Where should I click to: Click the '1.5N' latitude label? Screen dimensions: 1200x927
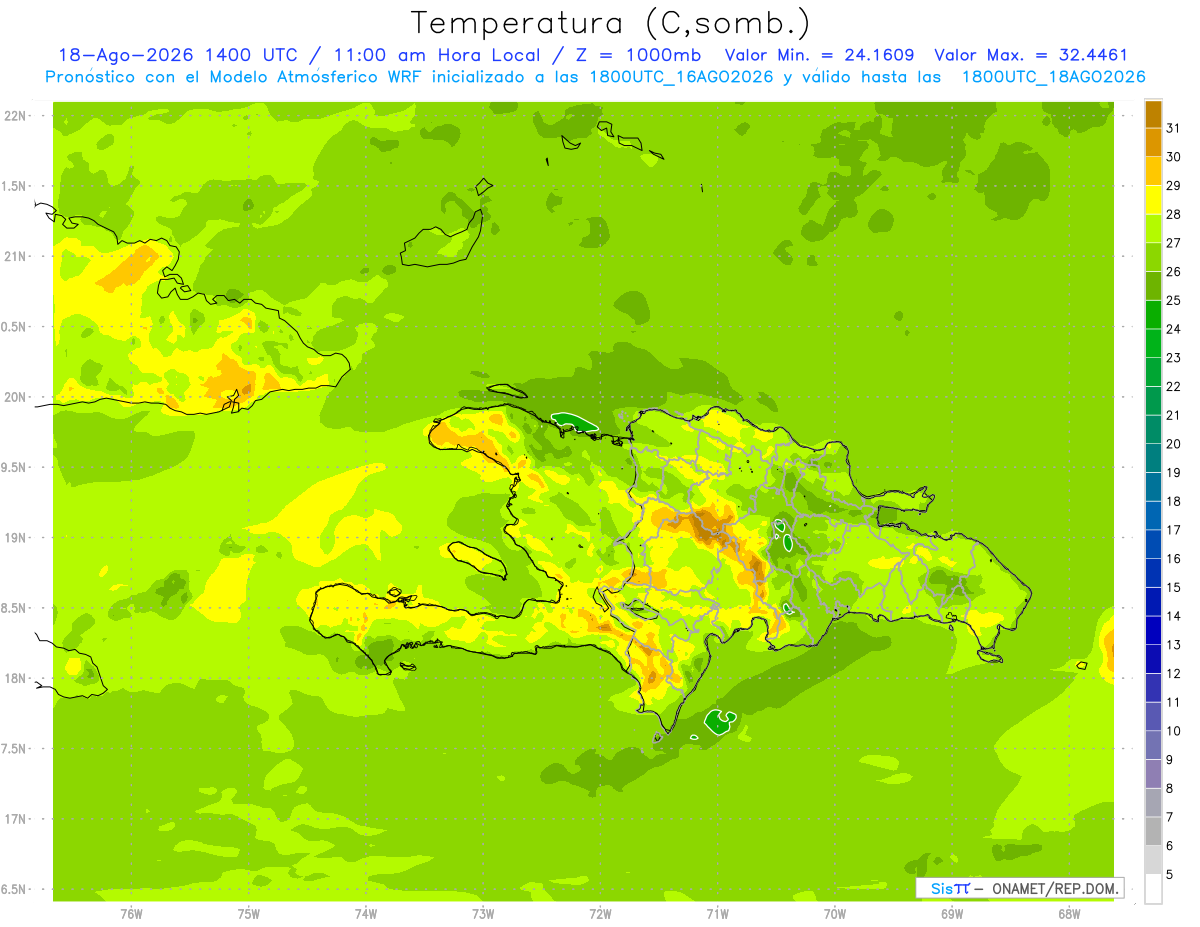(x=14, y=186)
